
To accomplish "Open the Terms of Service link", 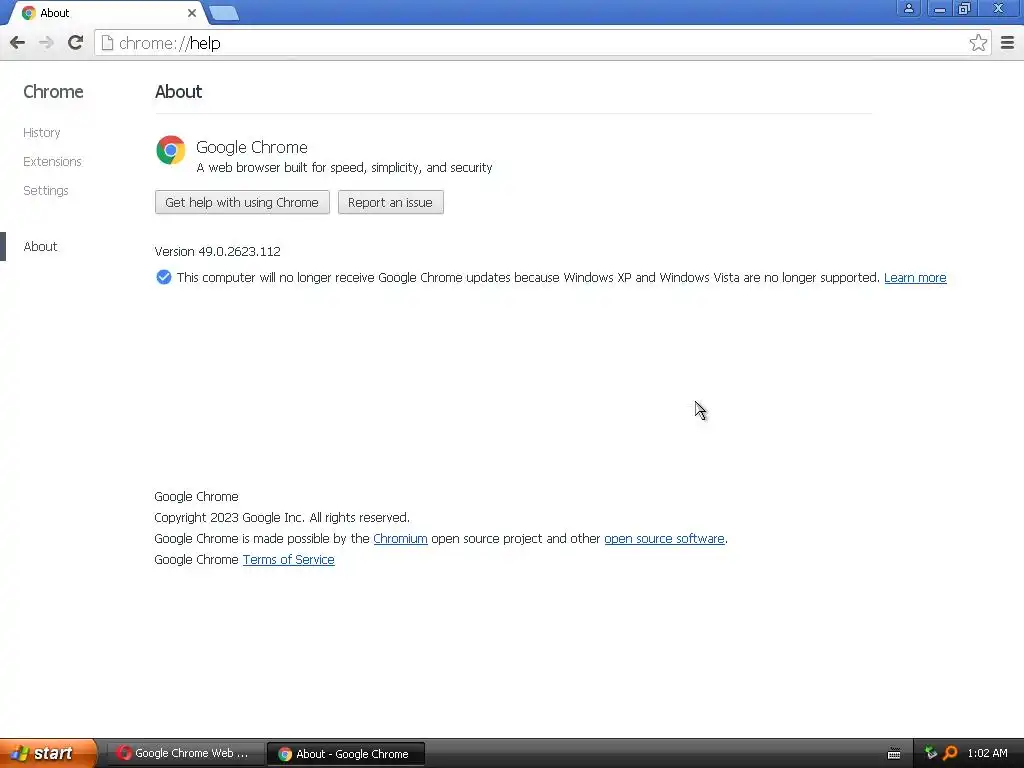I will click(289, 560).
